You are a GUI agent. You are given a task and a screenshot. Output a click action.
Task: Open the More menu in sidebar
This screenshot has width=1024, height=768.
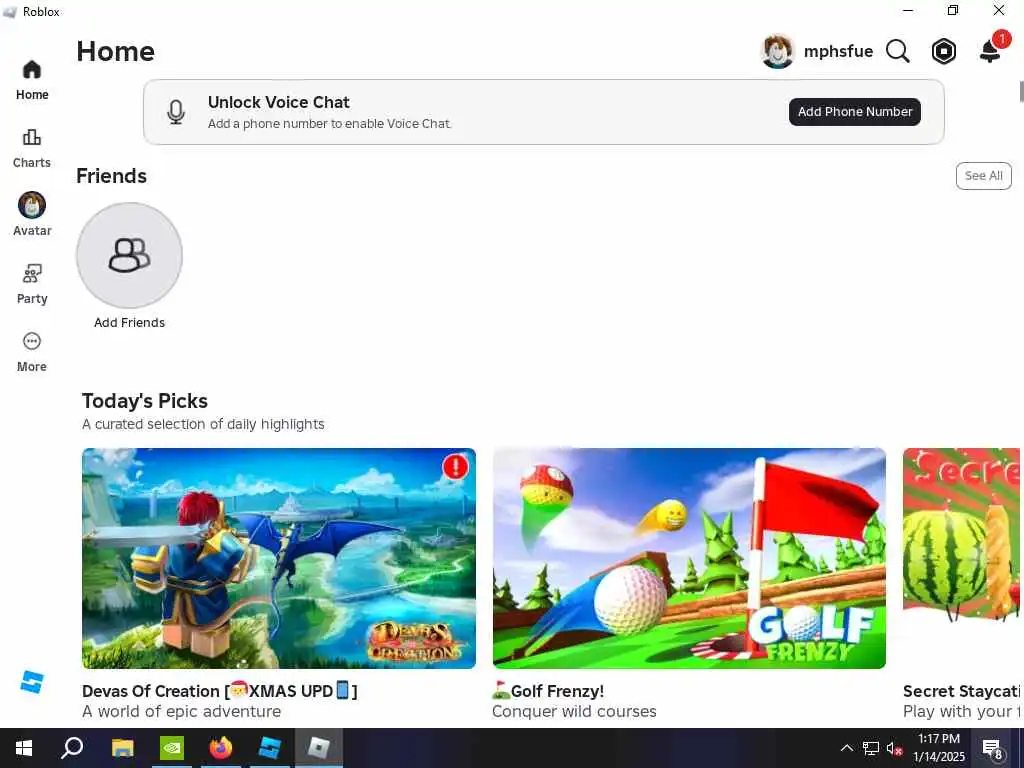pyautogui.click(x=32, y=352)
